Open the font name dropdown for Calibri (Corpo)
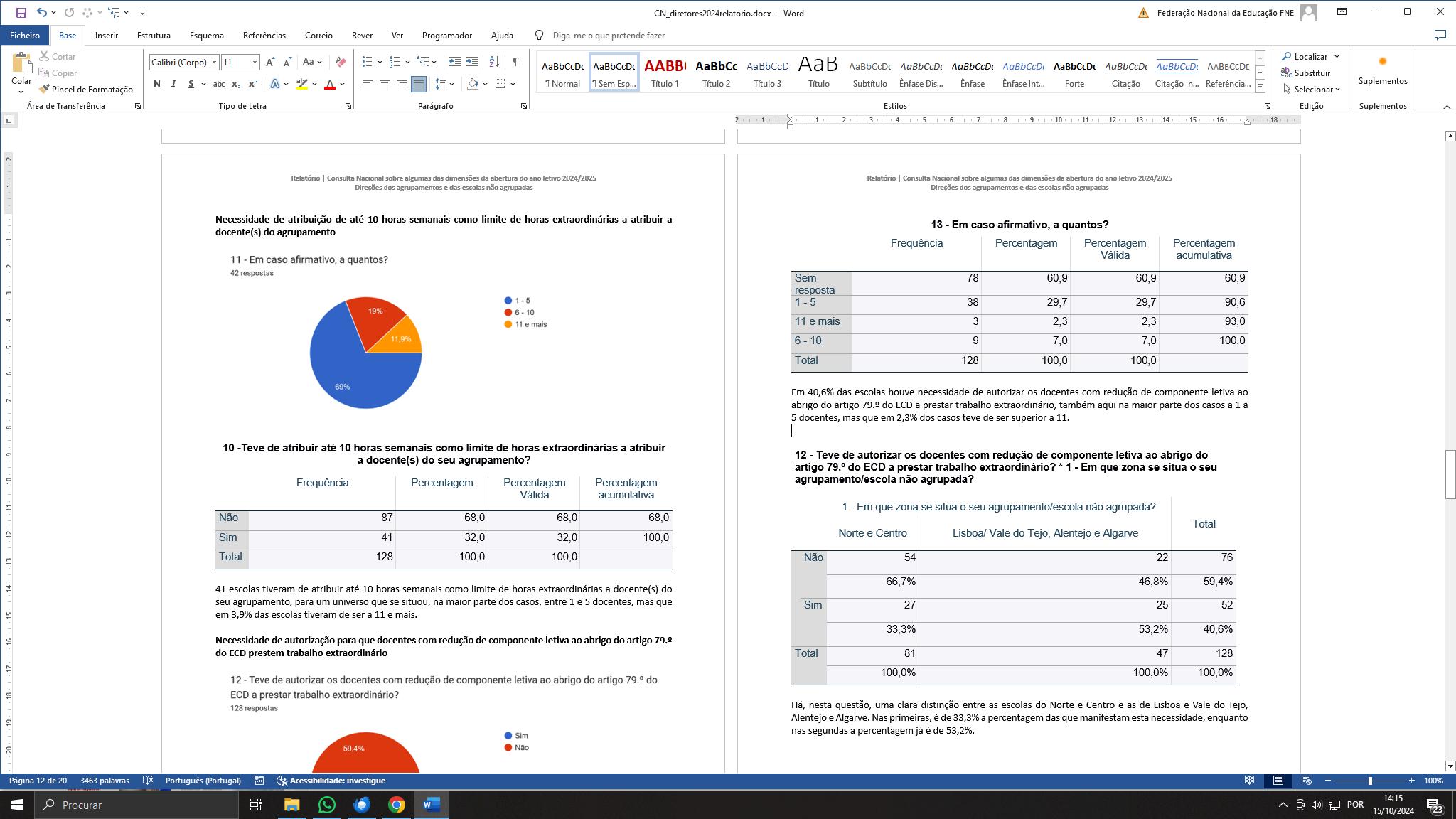 [x=214, y=62]
